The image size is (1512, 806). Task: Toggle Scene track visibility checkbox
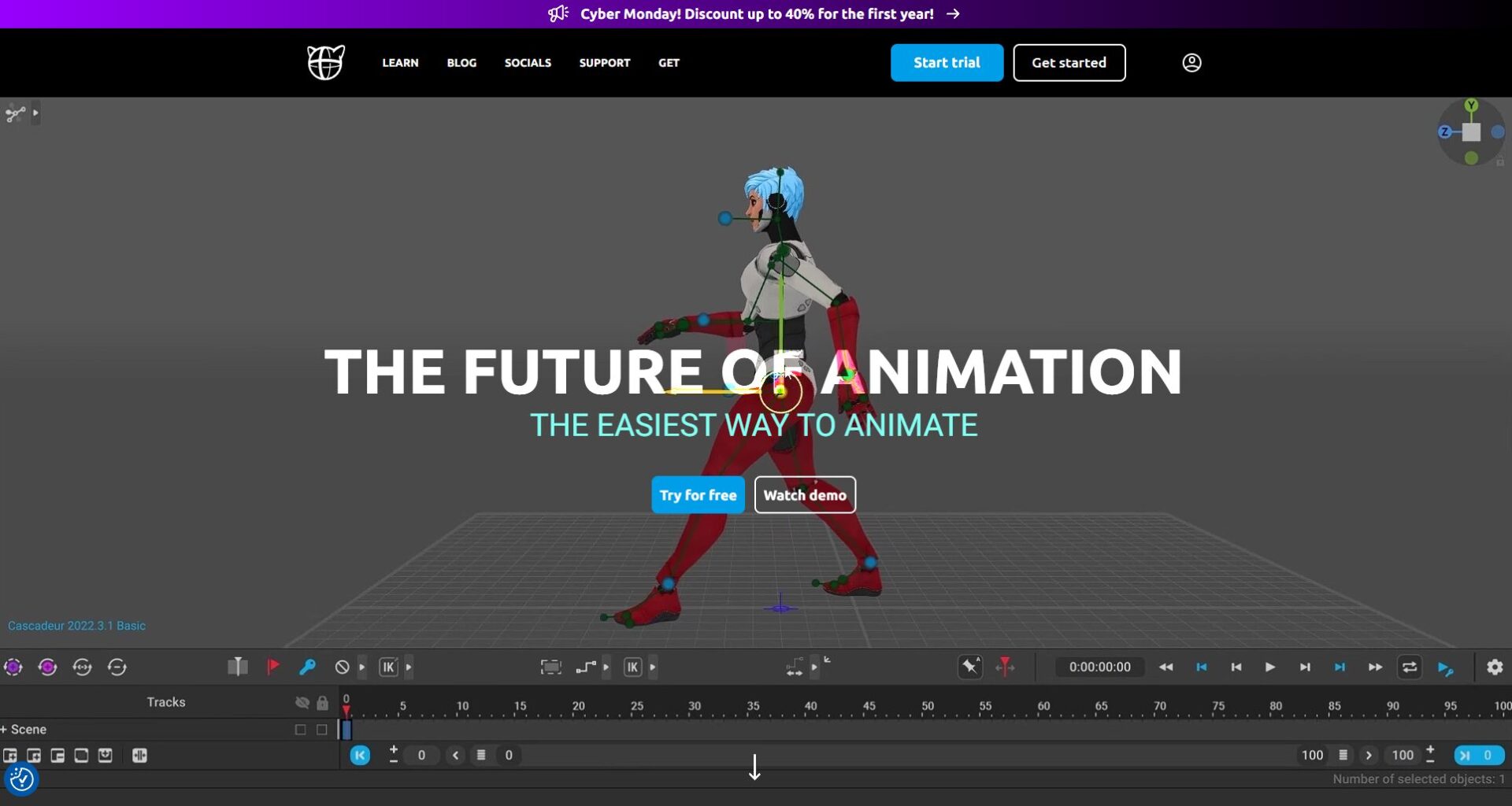300,730
